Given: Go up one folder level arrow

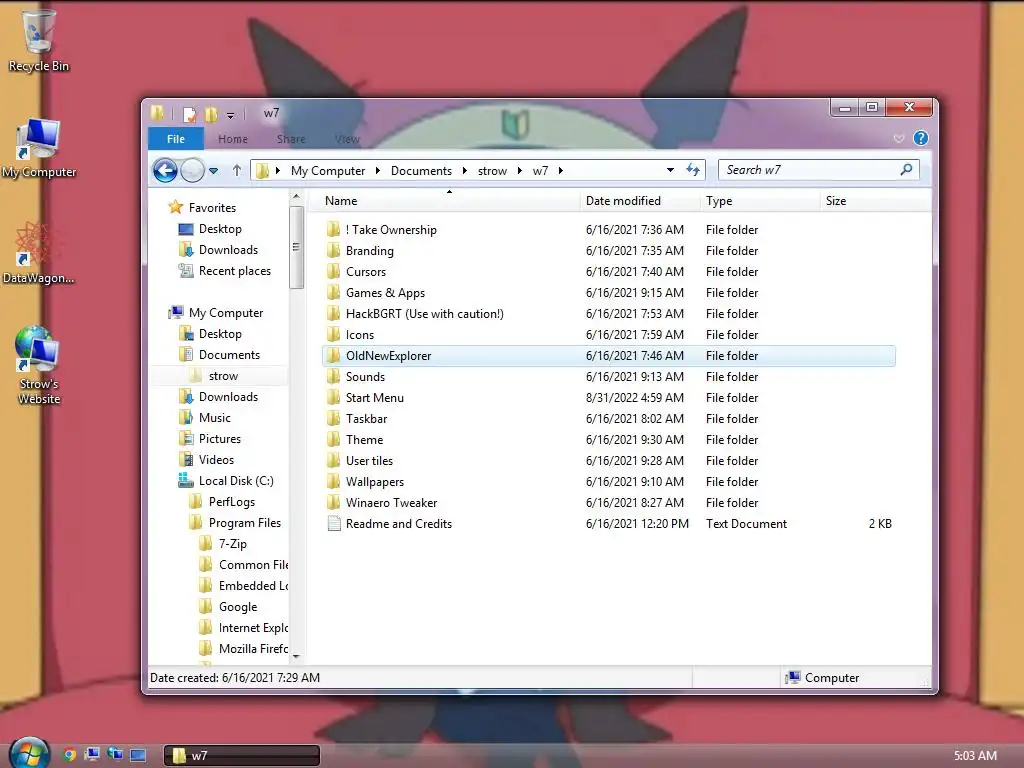Looking at the screenshot, I should coord(236,170).
